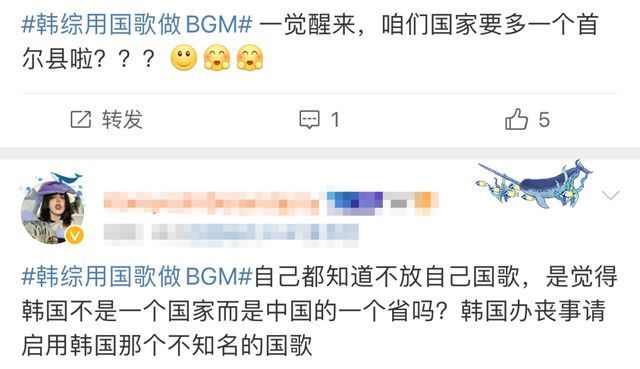
Task: Select the 转发 repost label
Action: pyautogui.click(x=122, y=120)
